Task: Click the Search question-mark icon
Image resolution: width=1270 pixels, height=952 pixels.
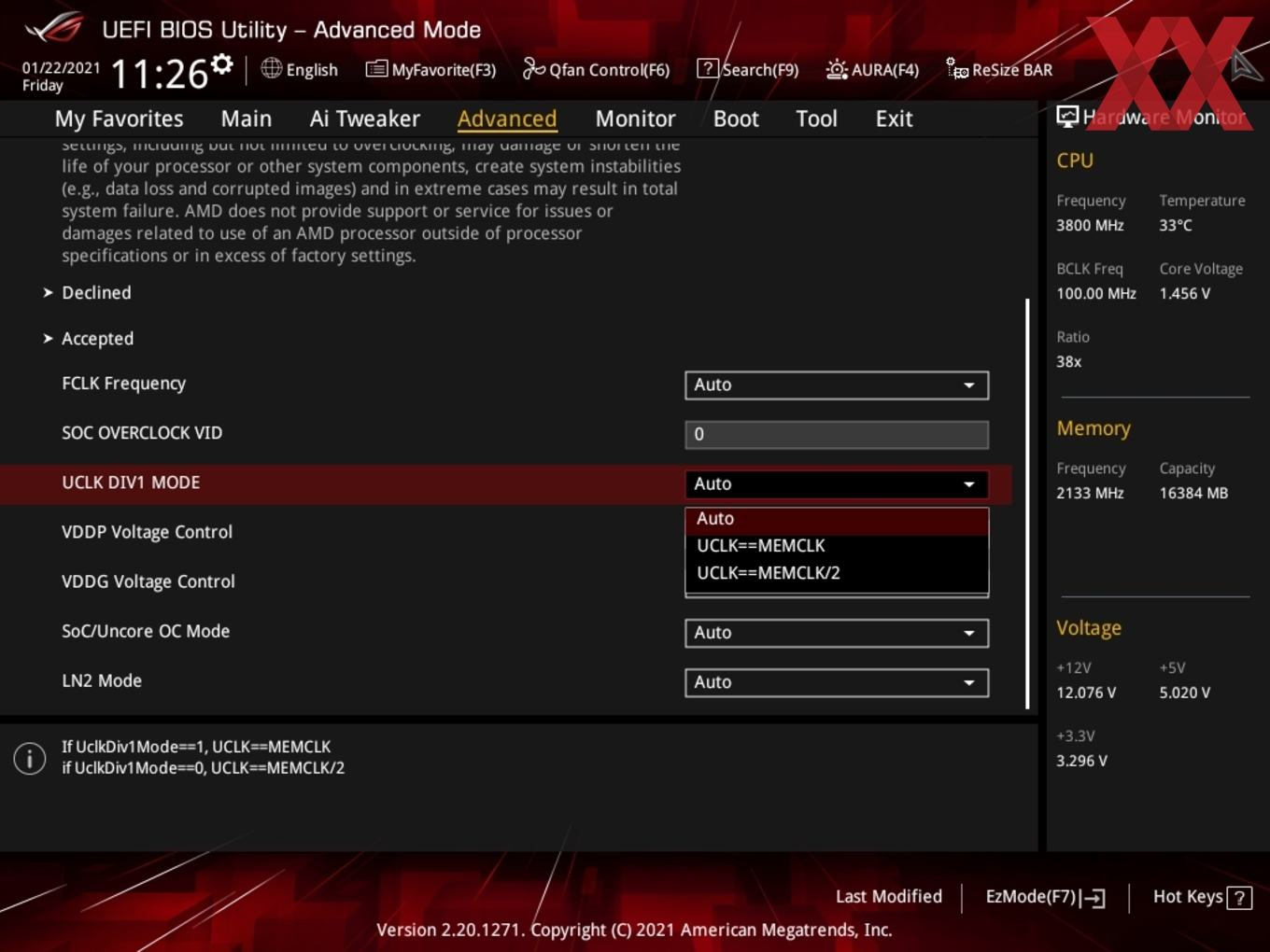Action: tap(708, 68)
